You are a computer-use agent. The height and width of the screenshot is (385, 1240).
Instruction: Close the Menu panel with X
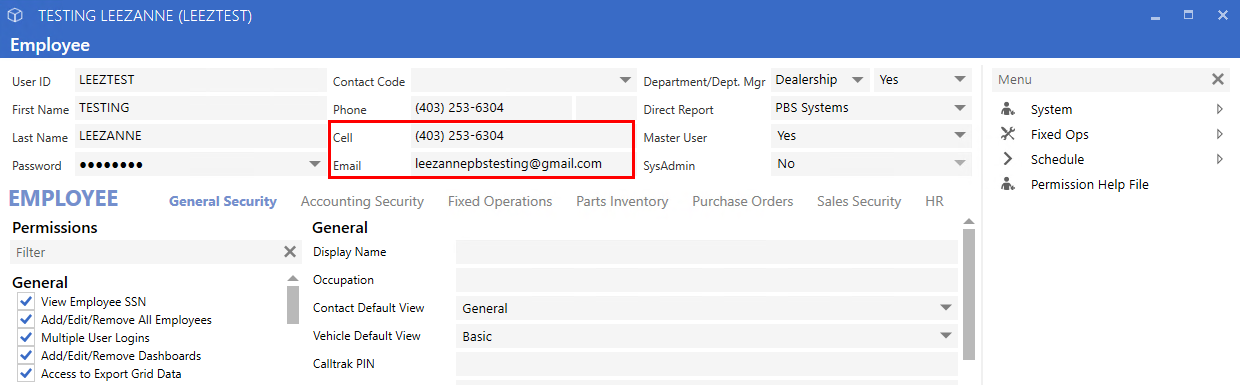point(1218,79)
